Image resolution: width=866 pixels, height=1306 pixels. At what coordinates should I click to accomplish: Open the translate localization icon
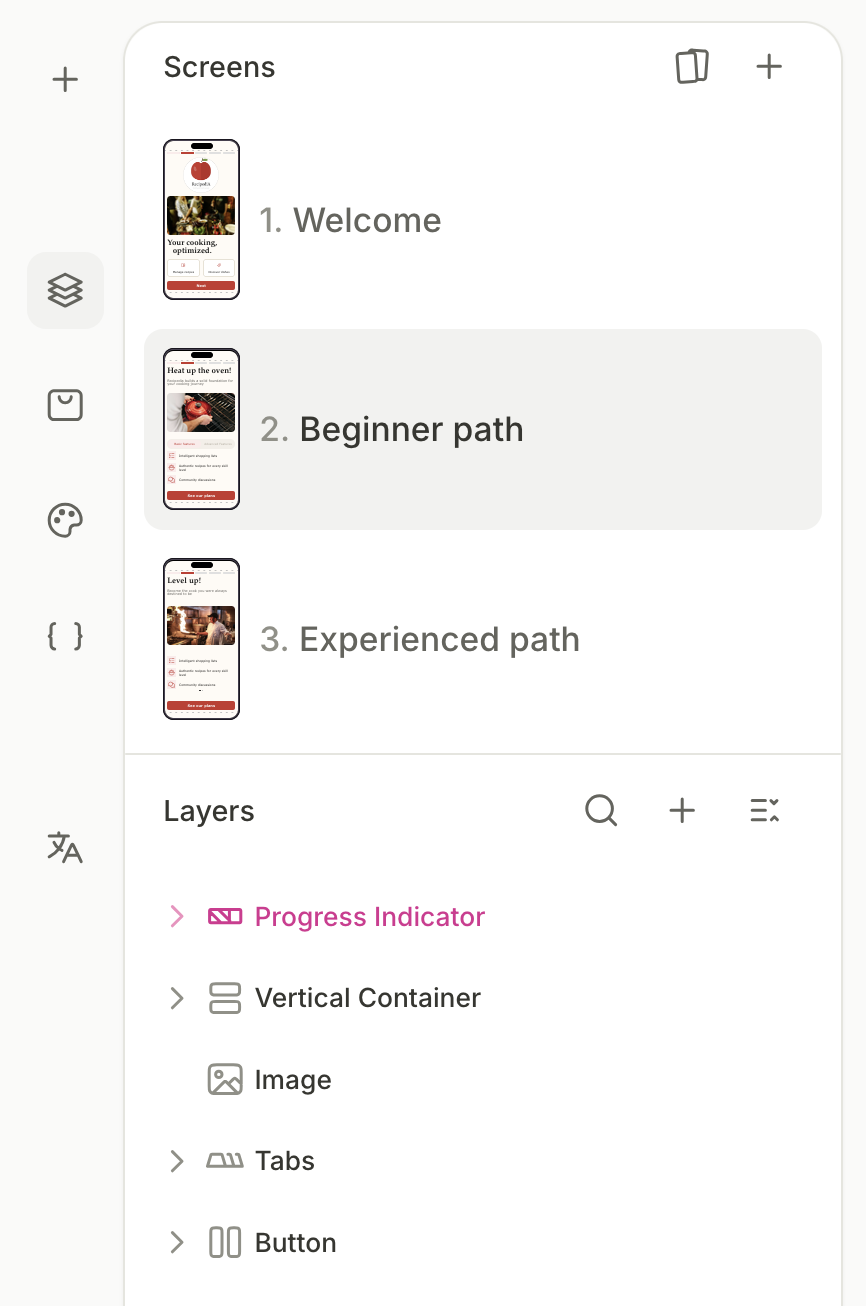click(65, 847)
